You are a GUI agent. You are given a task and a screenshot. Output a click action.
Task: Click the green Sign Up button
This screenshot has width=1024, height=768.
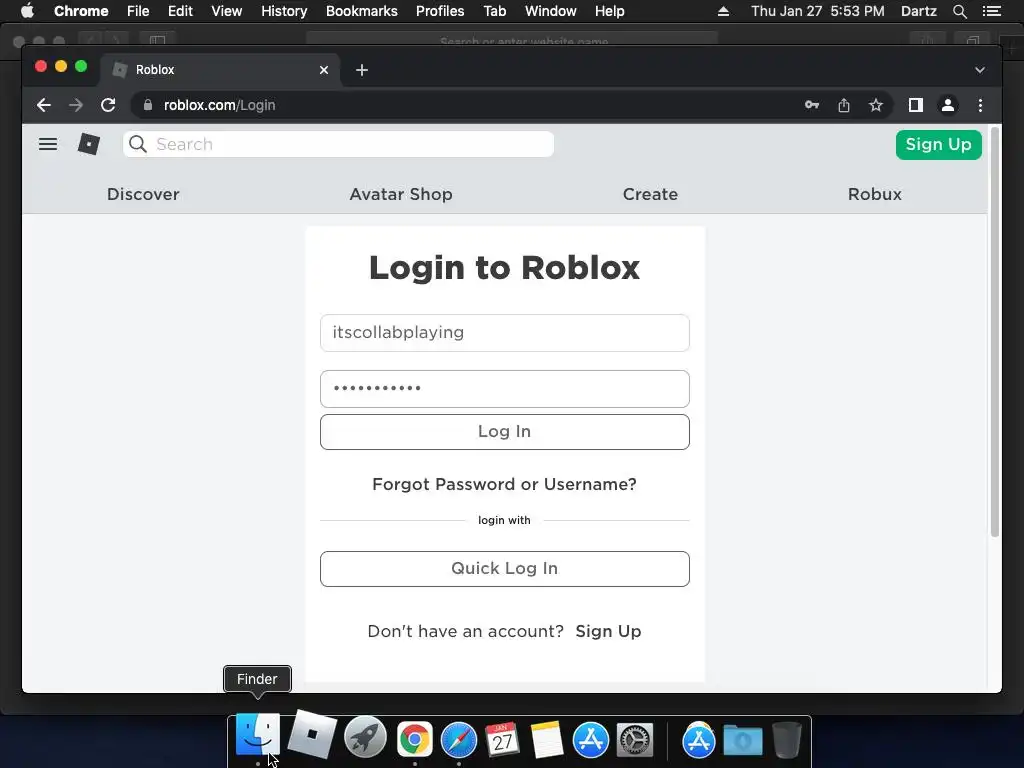[938, 144]
